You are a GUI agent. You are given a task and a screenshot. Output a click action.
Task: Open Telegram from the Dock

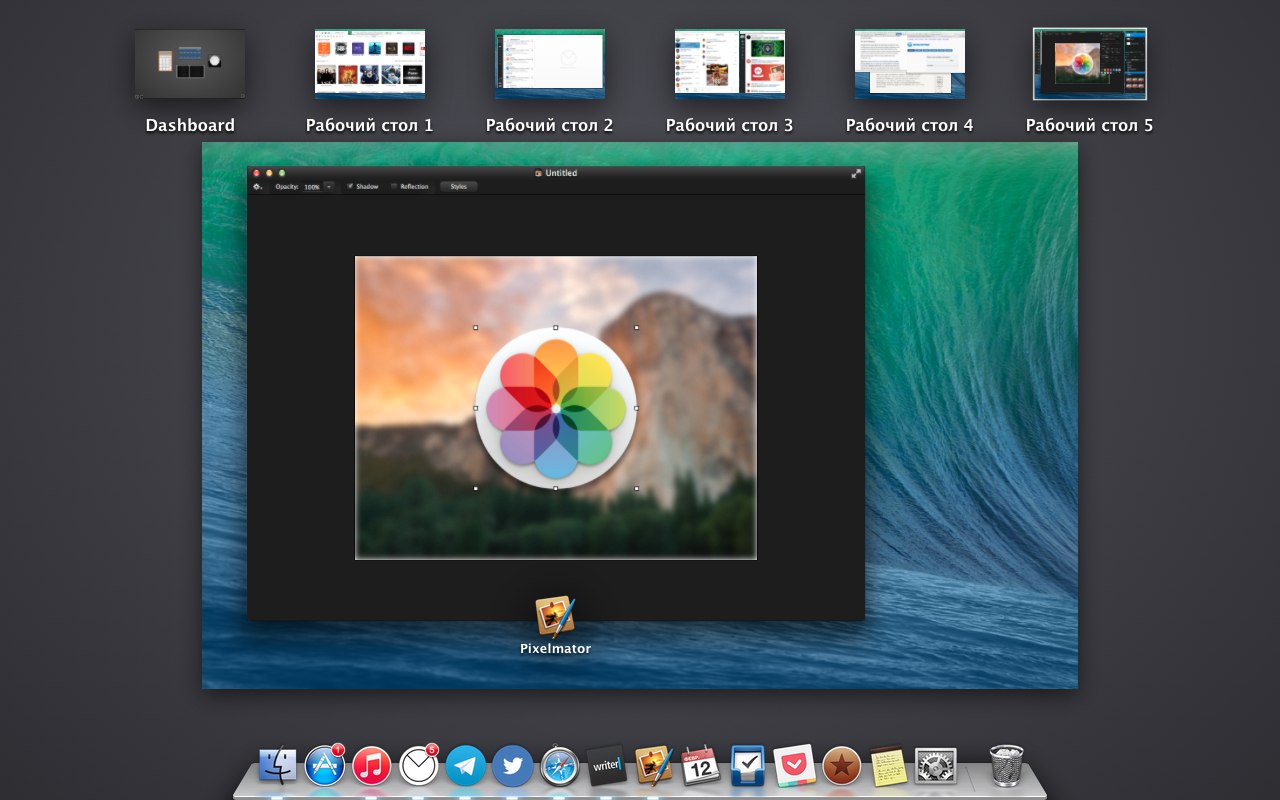tap(466, 766)
